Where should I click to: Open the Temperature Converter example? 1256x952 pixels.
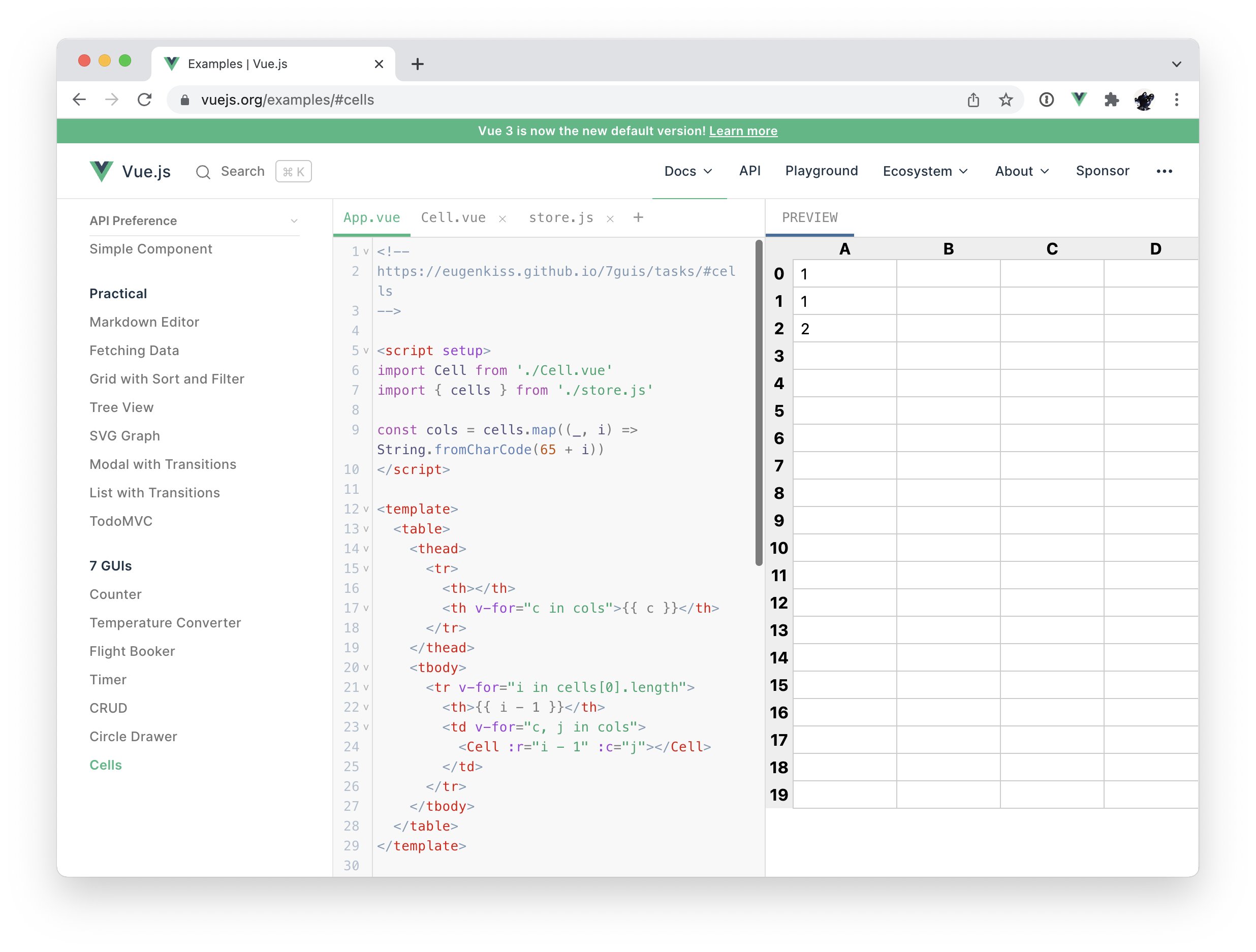click(165, 623)
